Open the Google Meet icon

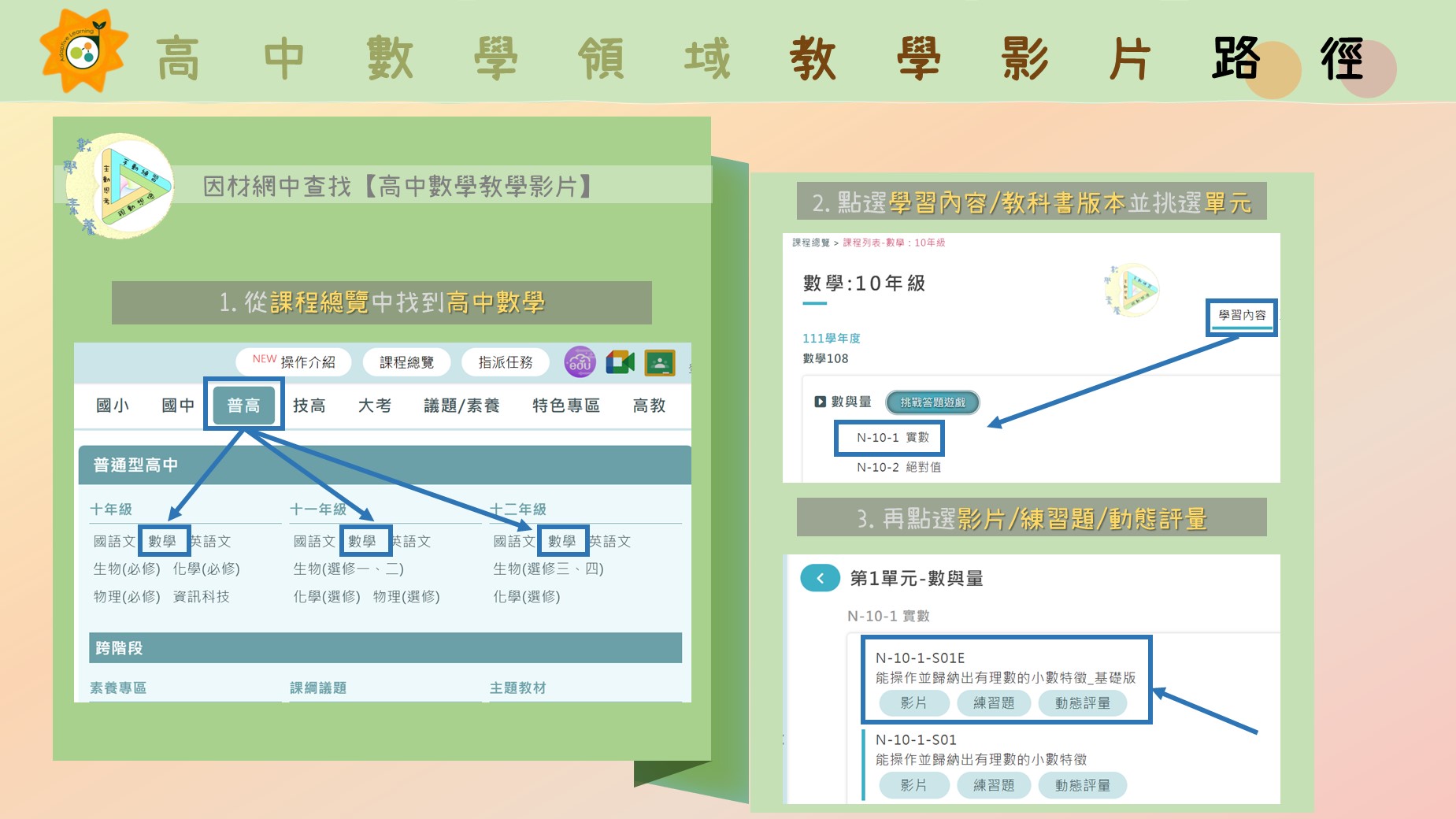click(621, 362)
